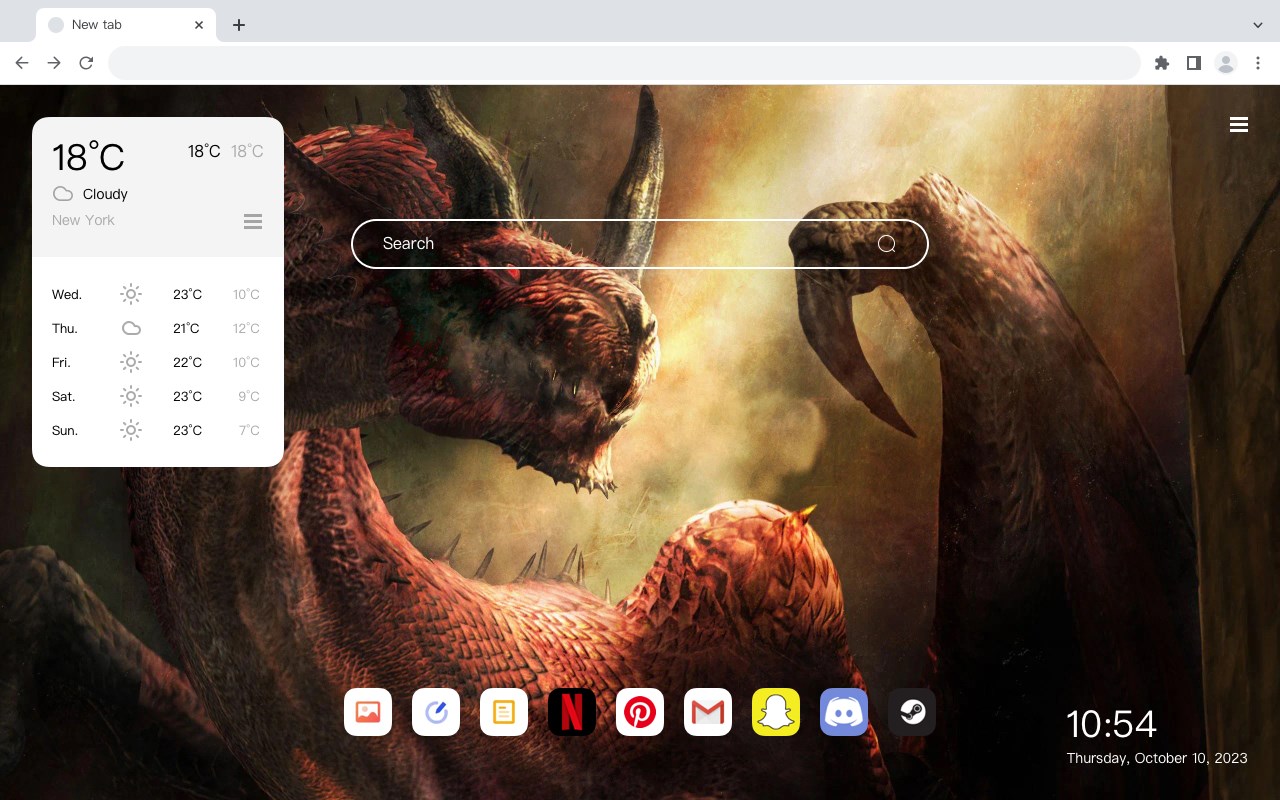The image size is (1280, 800).
Task: Select the Sat. forecast row label
Action: tap(64, 396)
